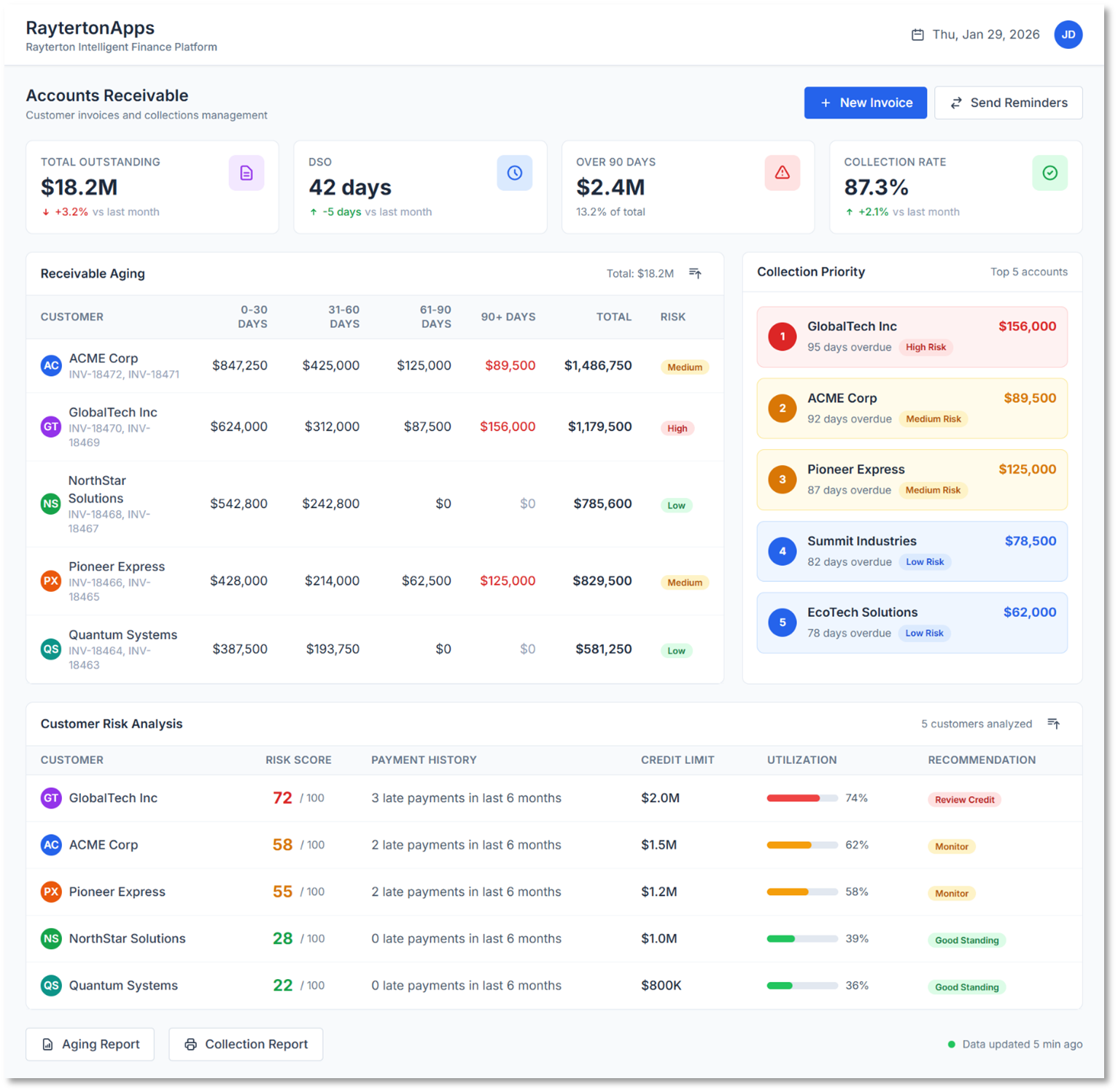Click the 90+ Days column header
The height and width of the screenshot is (1092, 1118).
508,317
